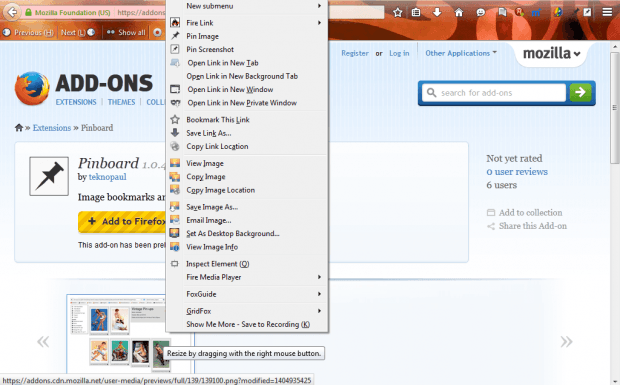Click the dark pushpin toolbar icon
Viewport: 620px width, 385px height.
[x=577, y=11]
